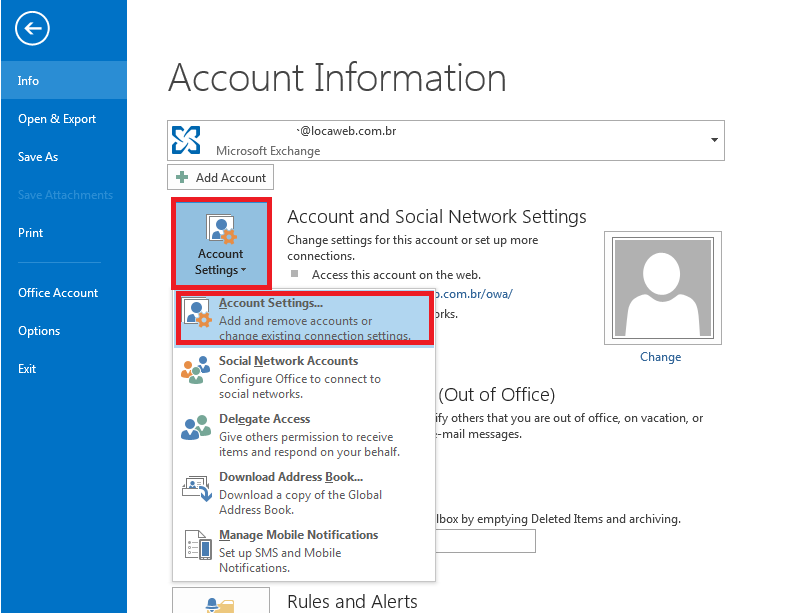Click the green plus Add Account icon
Viewport: 794px width, 613px height.
coord(182,177)
